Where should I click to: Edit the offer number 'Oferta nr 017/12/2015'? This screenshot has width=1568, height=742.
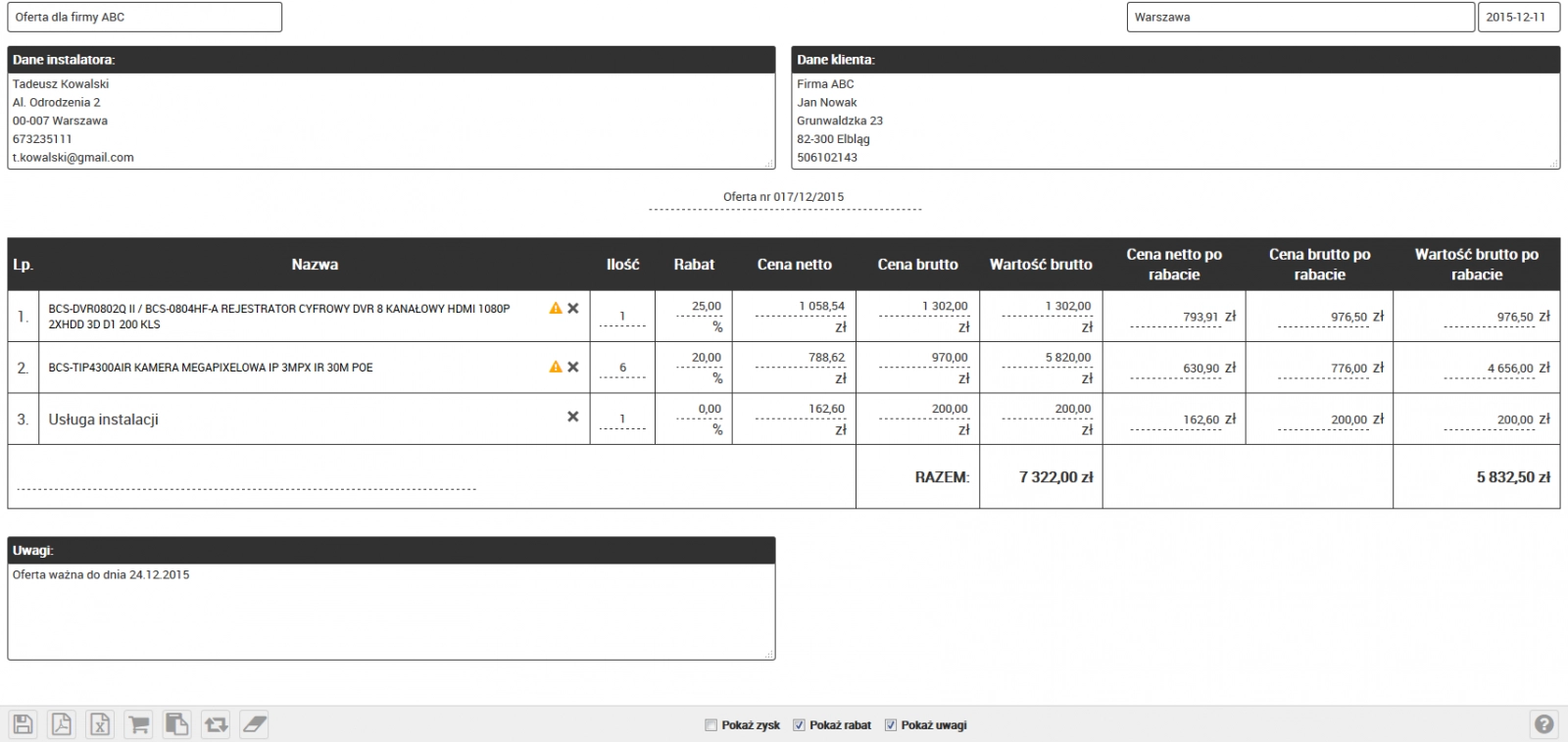coord(784,197)
